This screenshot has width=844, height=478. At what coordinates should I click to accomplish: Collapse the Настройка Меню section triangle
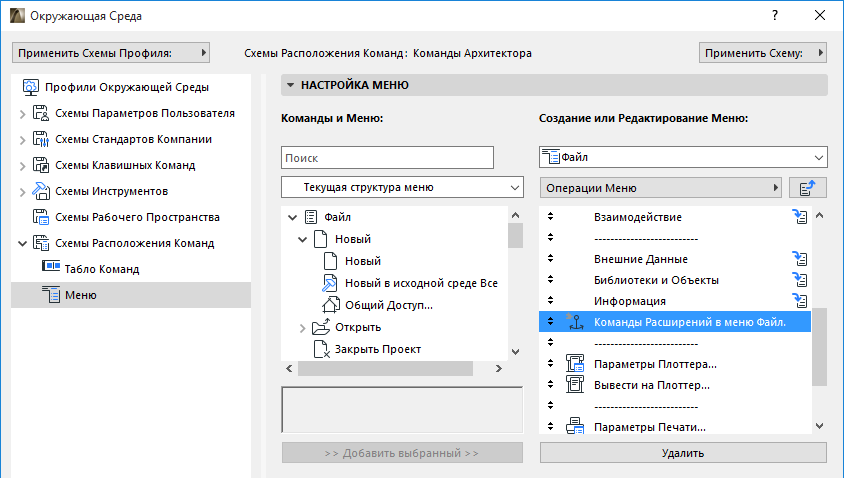coord(290,86)
